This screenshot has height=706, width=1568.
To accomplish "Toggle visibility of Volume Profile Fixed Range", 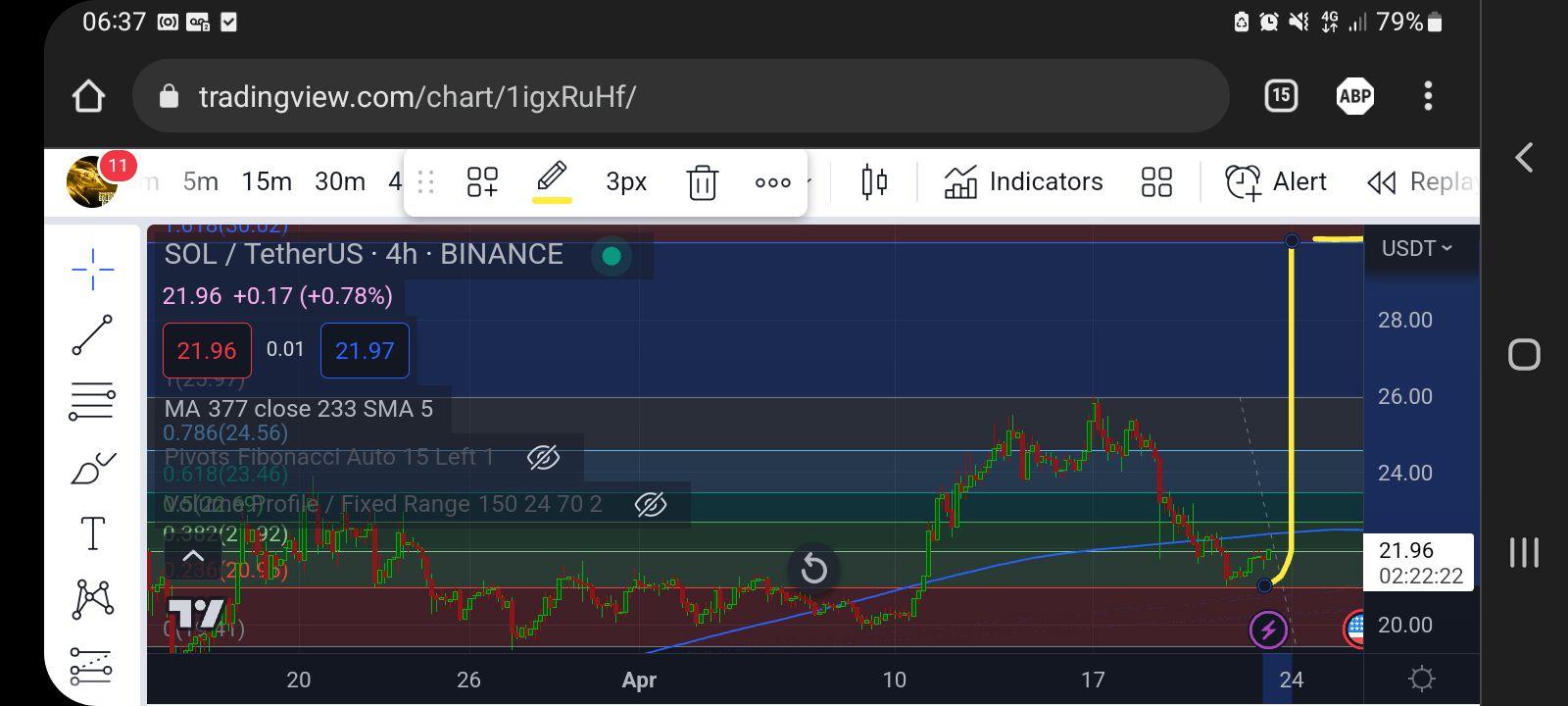I will pyautogui.click(x=651, y=505).
